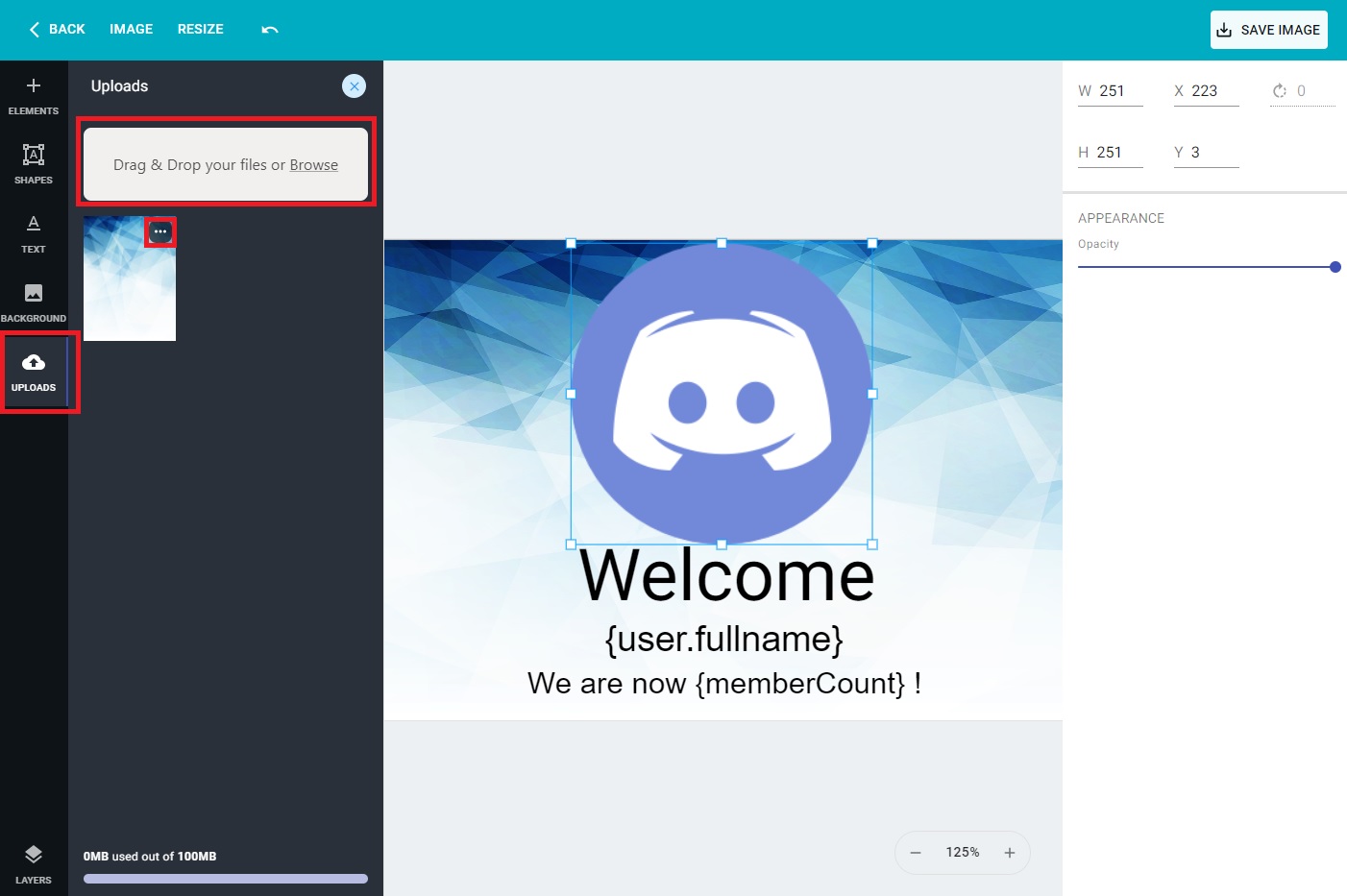Click the Browse link to upload files

[314, 165]
